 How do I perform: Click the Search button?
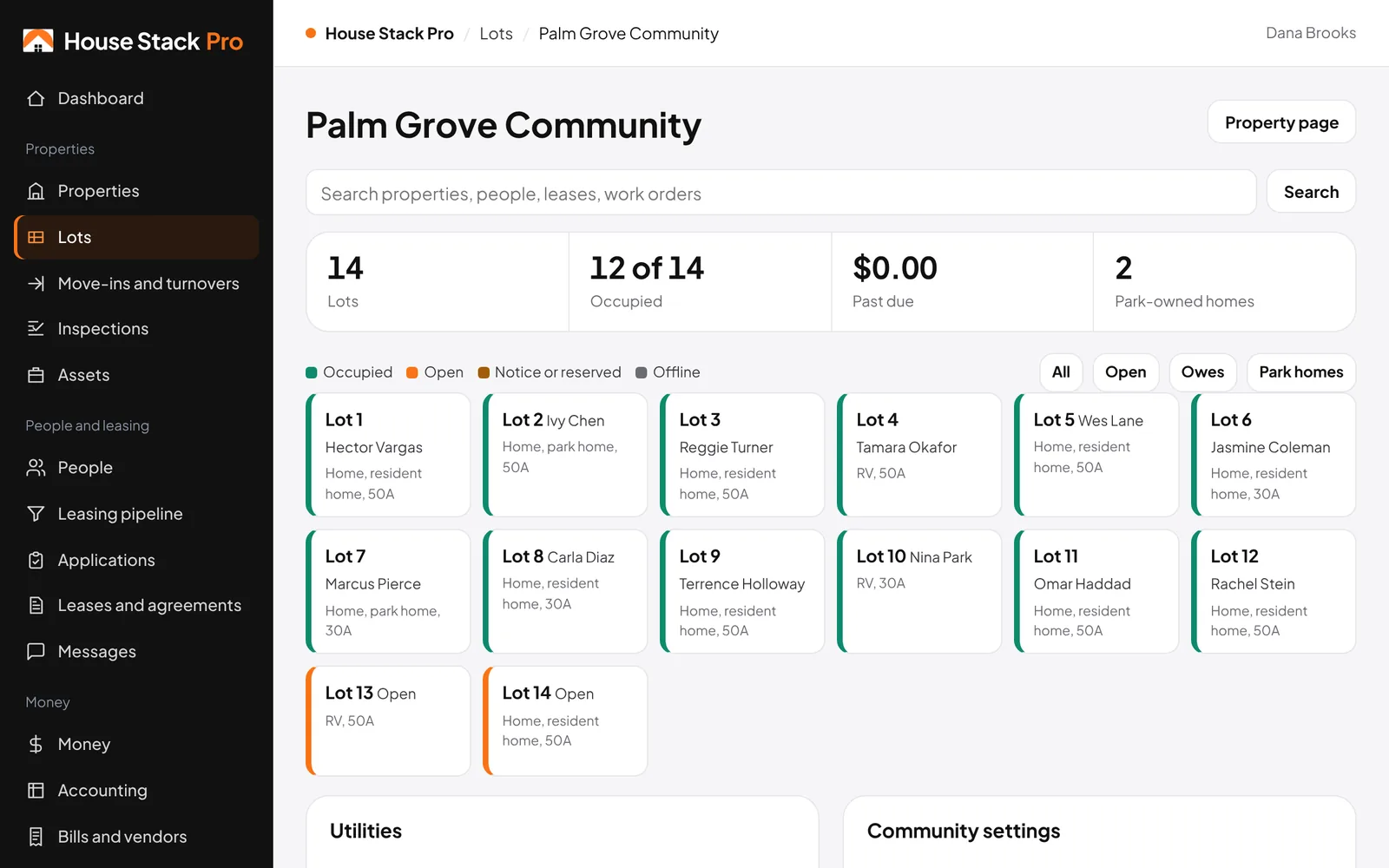(x=1311, y=192)
